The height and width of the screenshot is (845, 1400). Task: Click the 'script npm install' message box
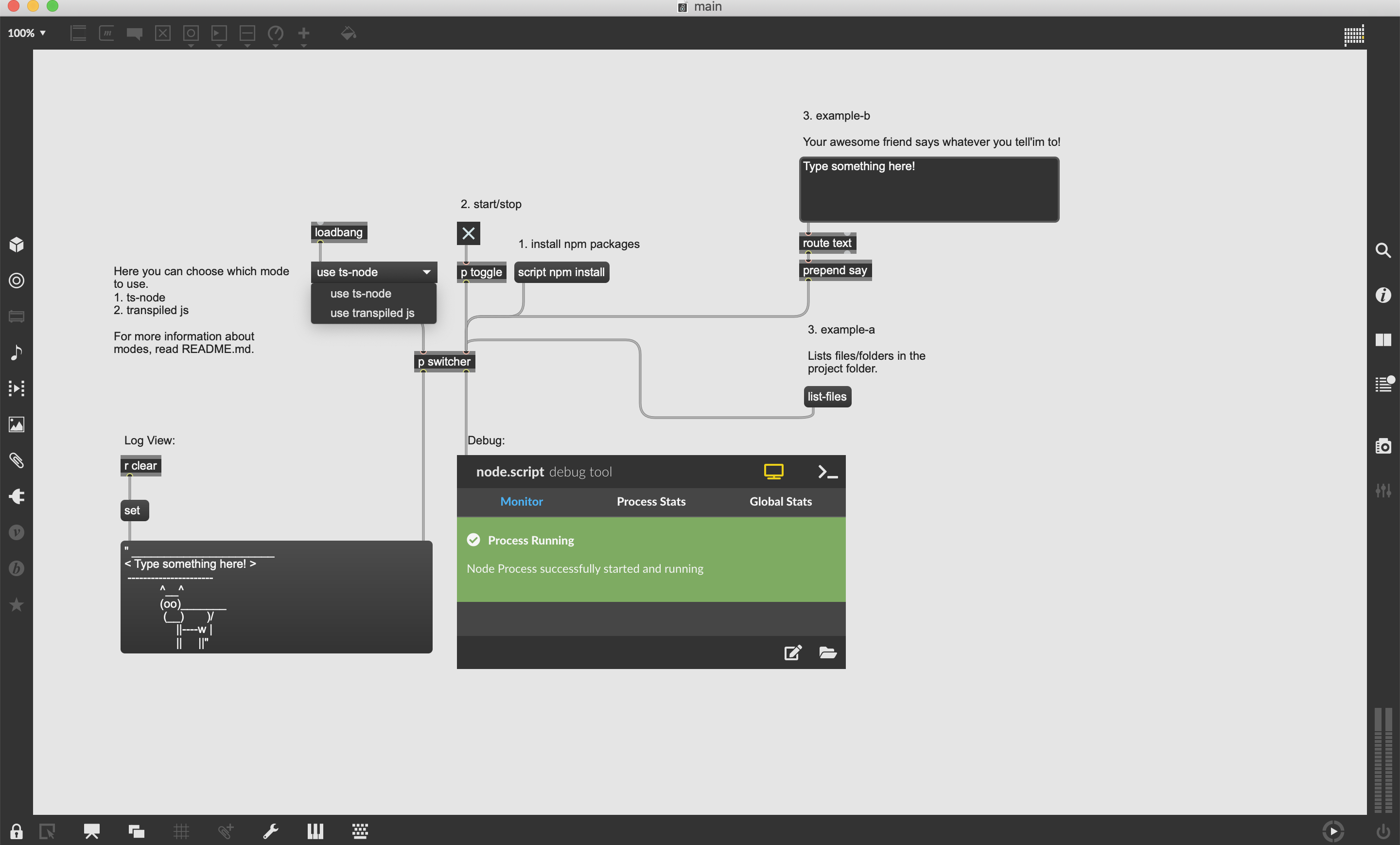(x=561, y=272)
